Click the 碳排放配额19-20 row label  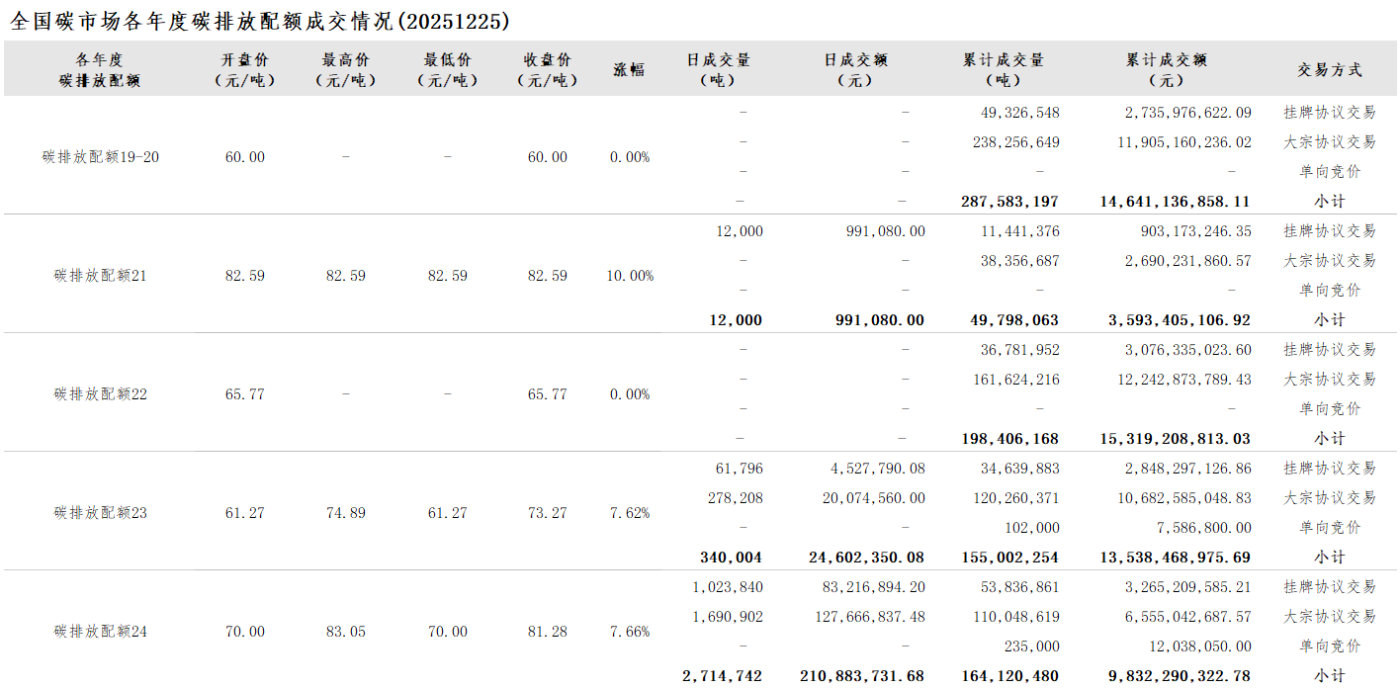[x=100, y=157]
